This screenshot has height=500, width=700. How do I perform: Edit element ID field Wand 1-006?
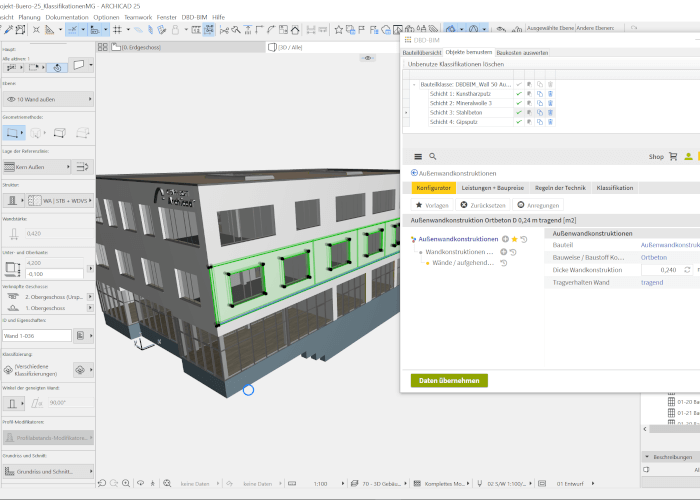click(37, 336)
